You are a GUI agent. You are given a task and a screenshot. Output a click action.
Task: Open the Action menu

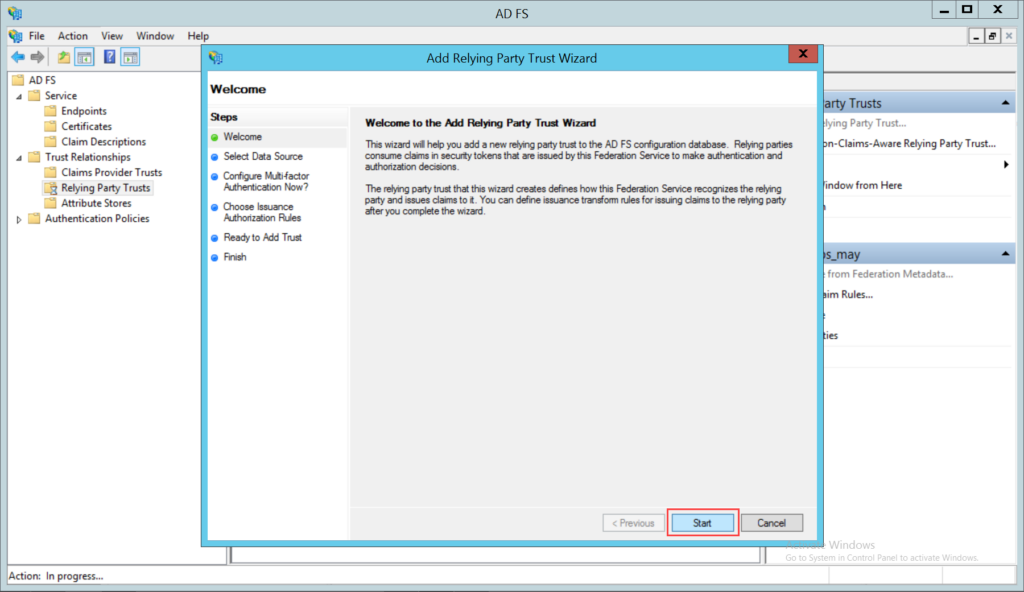73,35
